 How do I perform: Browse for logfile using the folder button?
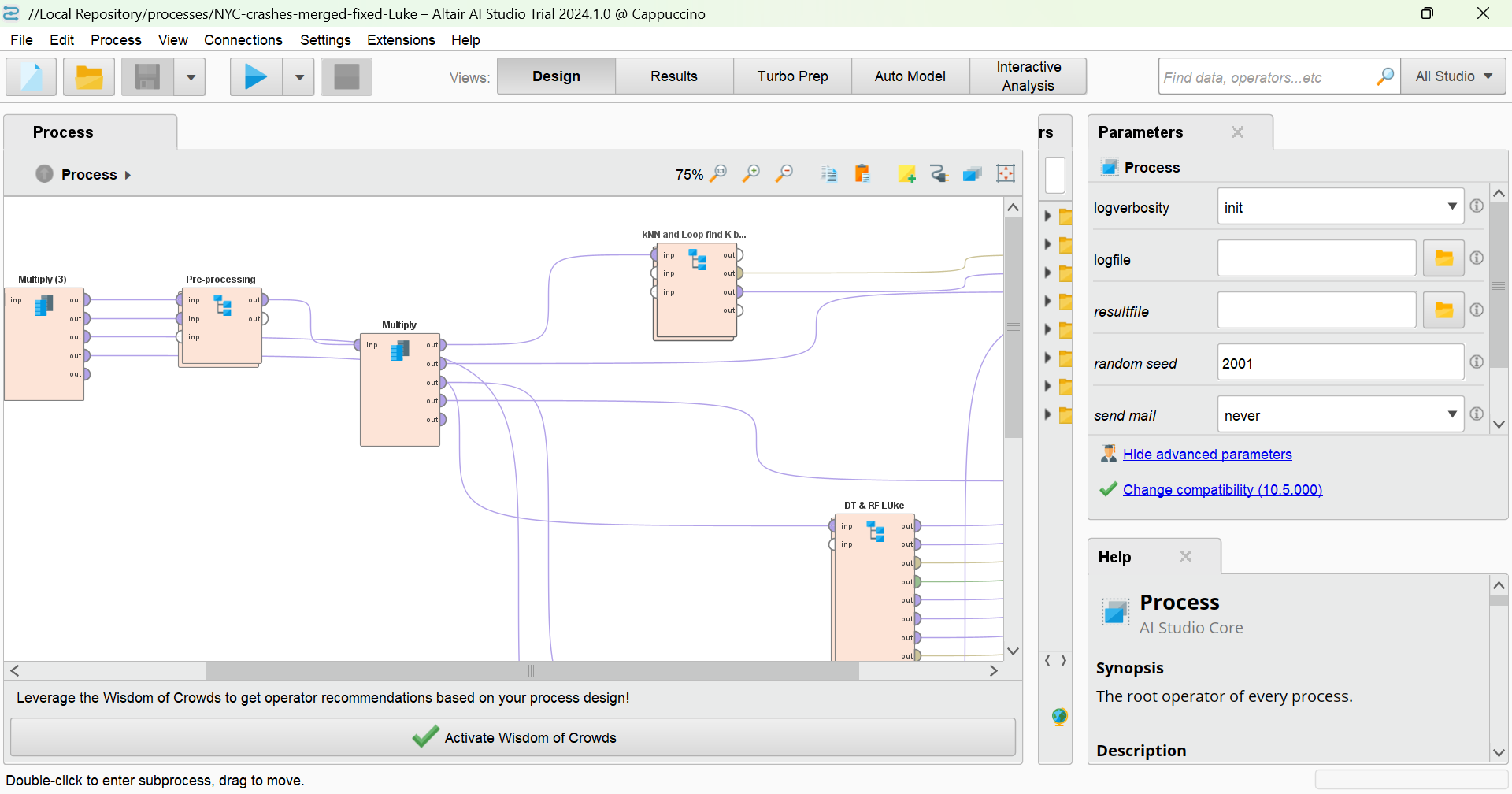point(1443,258)
